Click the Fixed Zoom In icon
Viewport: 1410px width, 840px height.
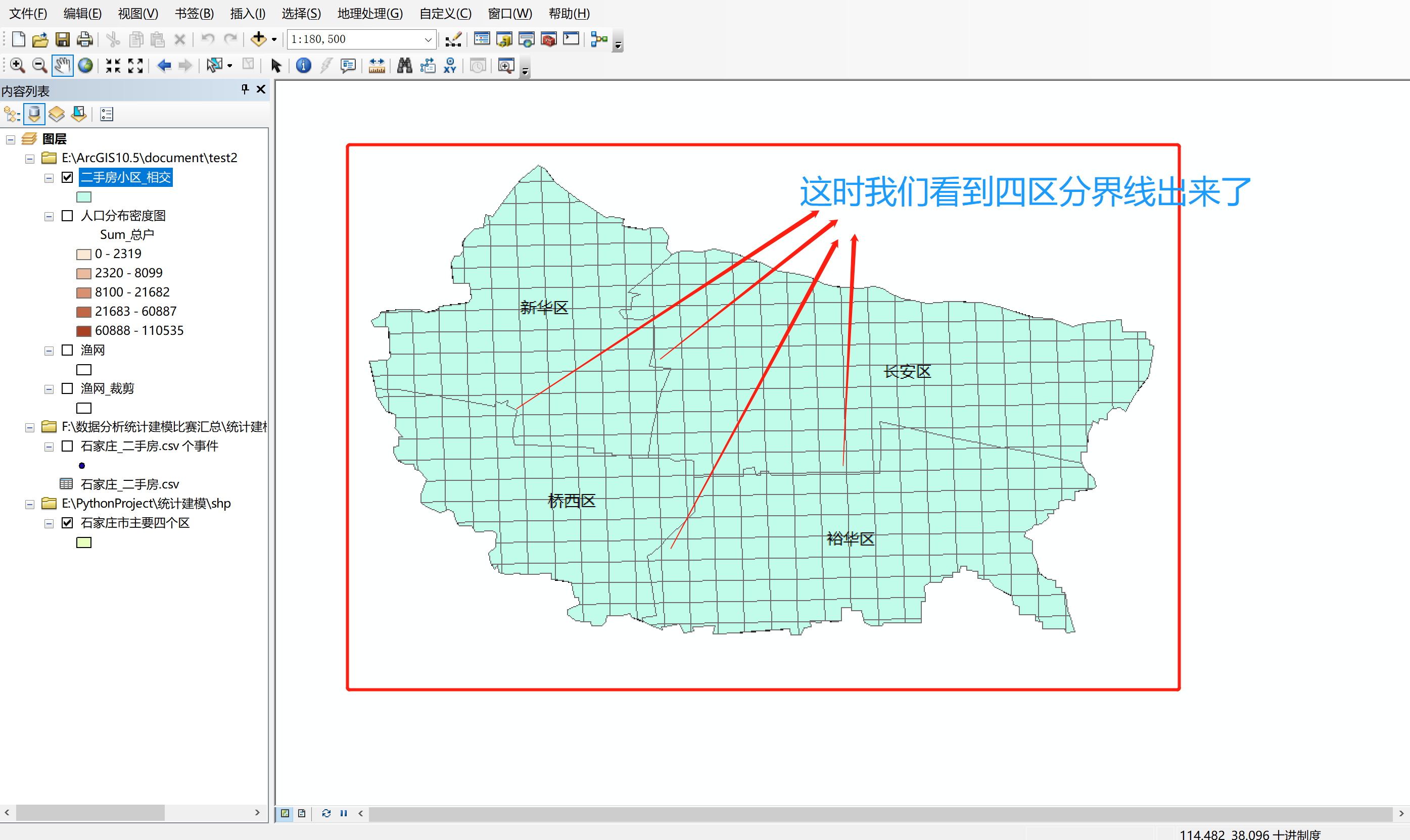pyautogui.click(x=113, y=66)
